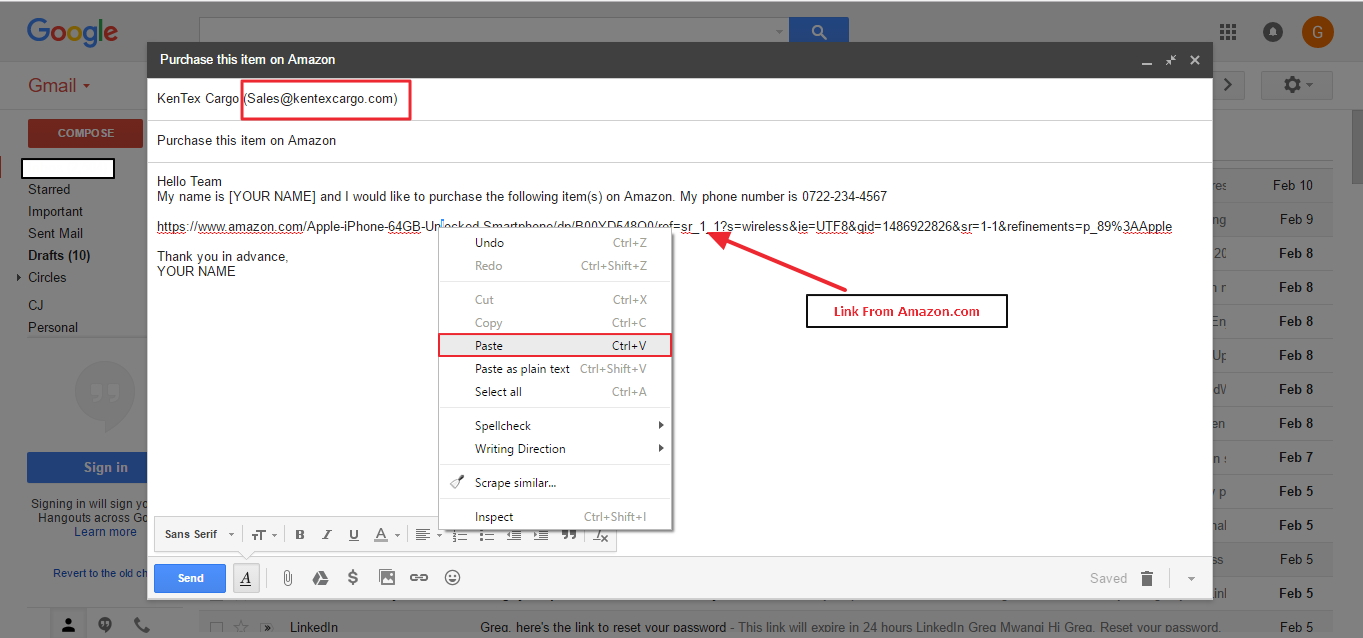Insert a link using the chain icon

419,578
